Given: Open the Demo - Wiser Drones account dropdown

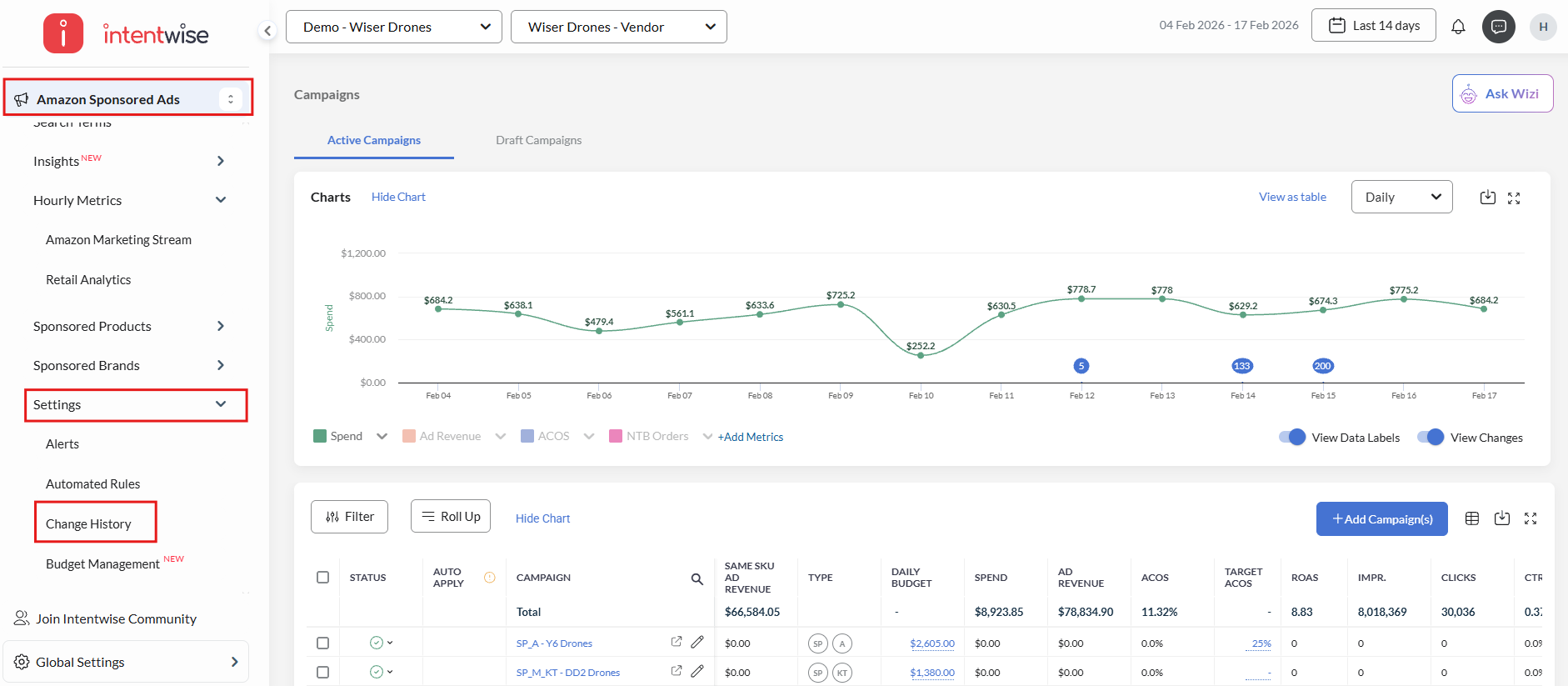Looking at the screenshot, I should [x=394, y=27].
